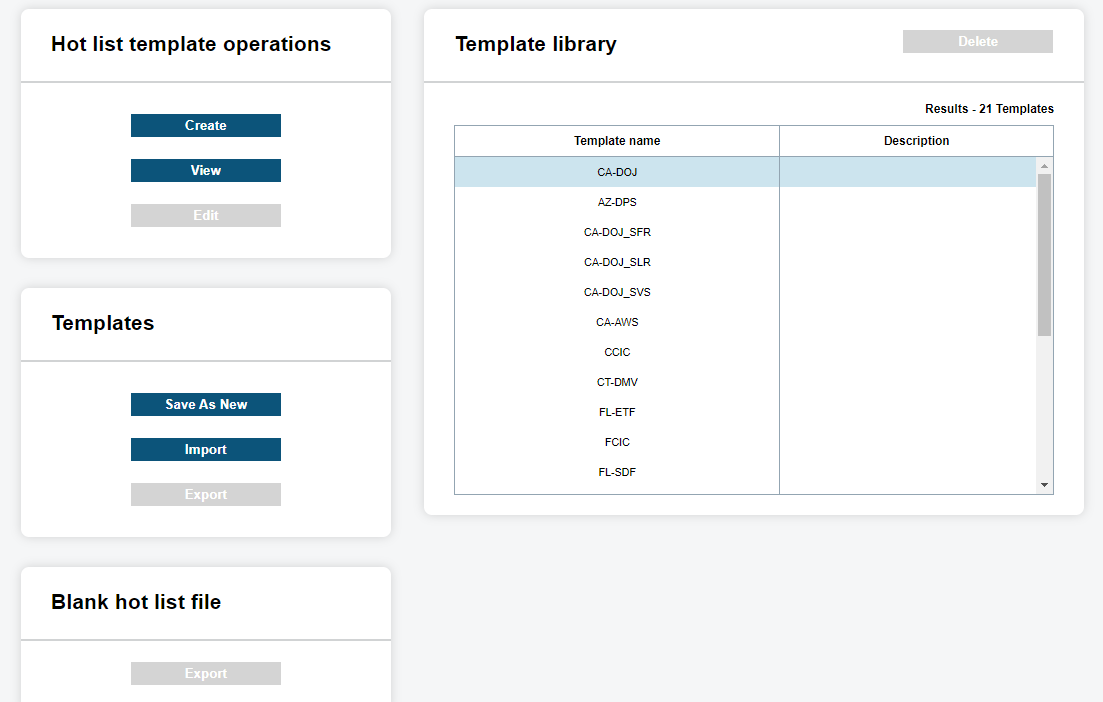Select the CA-DOJ template row

617,172
